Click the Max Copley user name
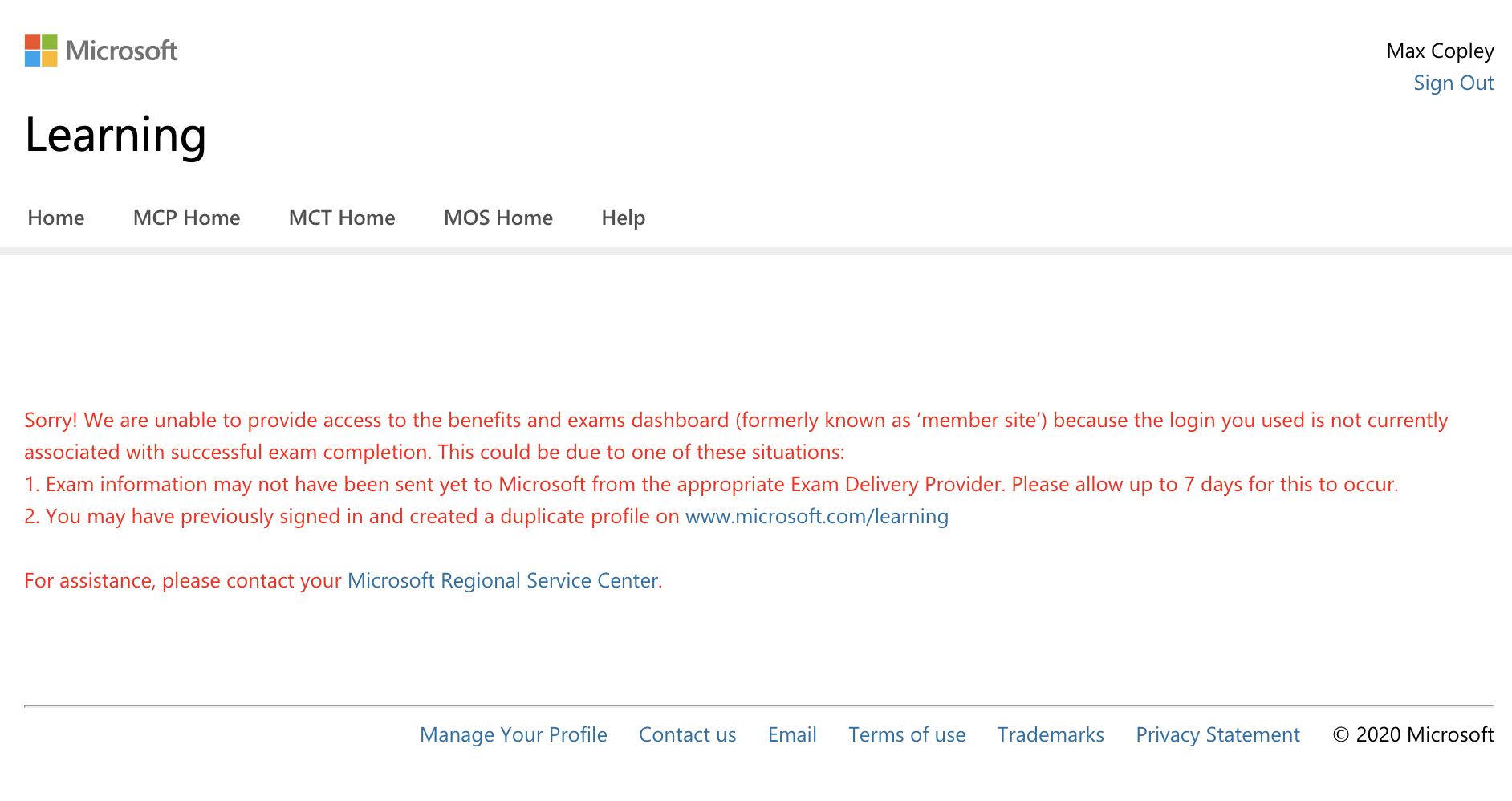Image resolution: width=1512 pixels, height=801 pixels. tap(1440, 51)
